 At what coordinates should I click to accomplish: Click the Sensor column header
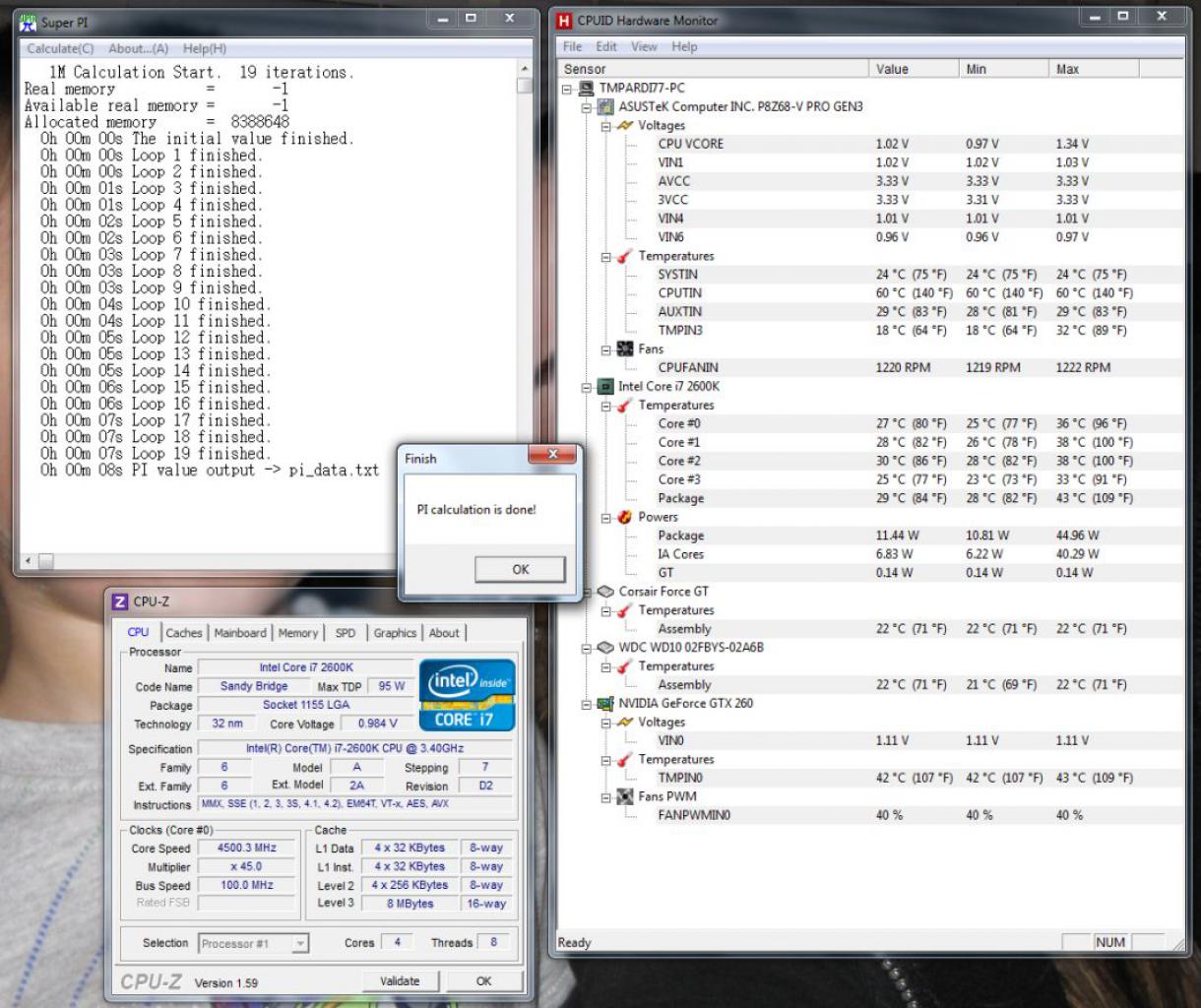pyautogui.click(x=715, y=69)
